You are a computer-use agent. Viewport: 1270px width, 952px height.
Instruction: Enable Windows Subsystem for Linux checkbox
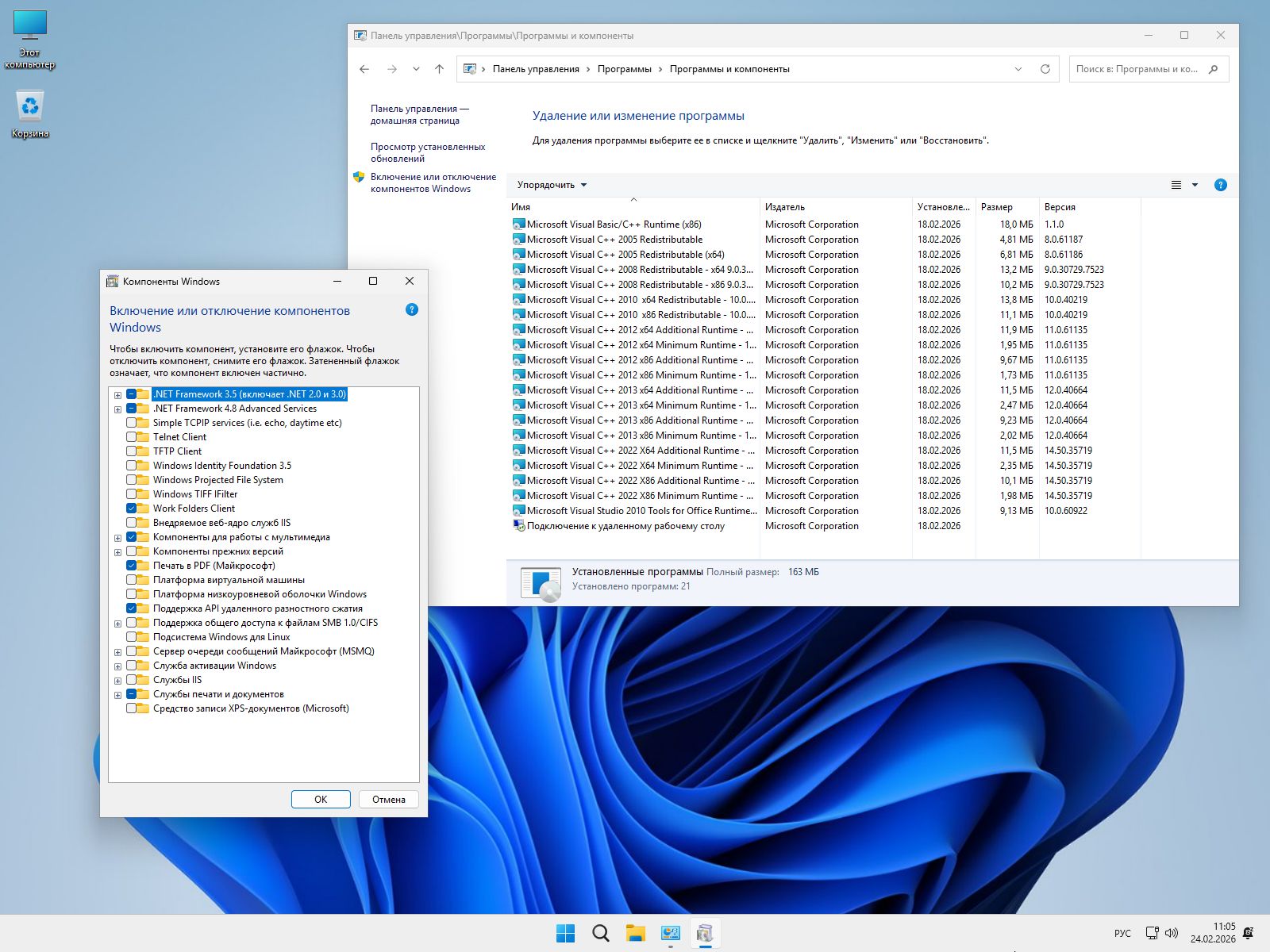[132, 637]
